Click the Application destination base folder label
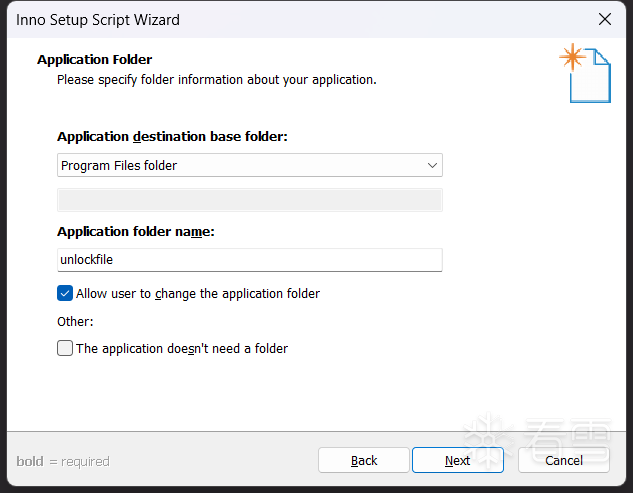 pyautogui.click(x=172, y=136)
